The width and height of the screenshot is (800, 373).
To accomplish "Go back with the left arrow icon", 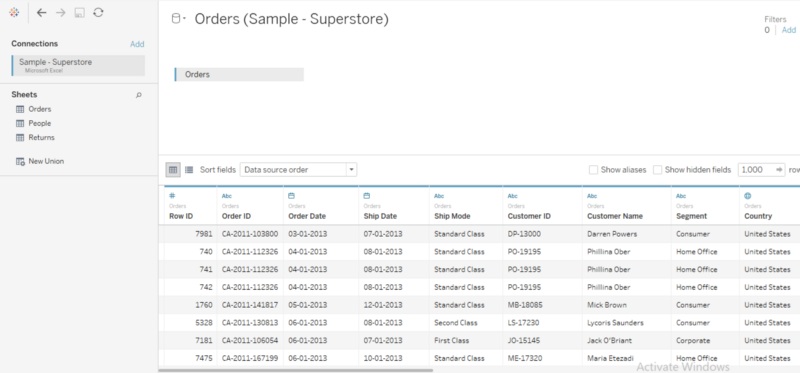I will 42,13.
